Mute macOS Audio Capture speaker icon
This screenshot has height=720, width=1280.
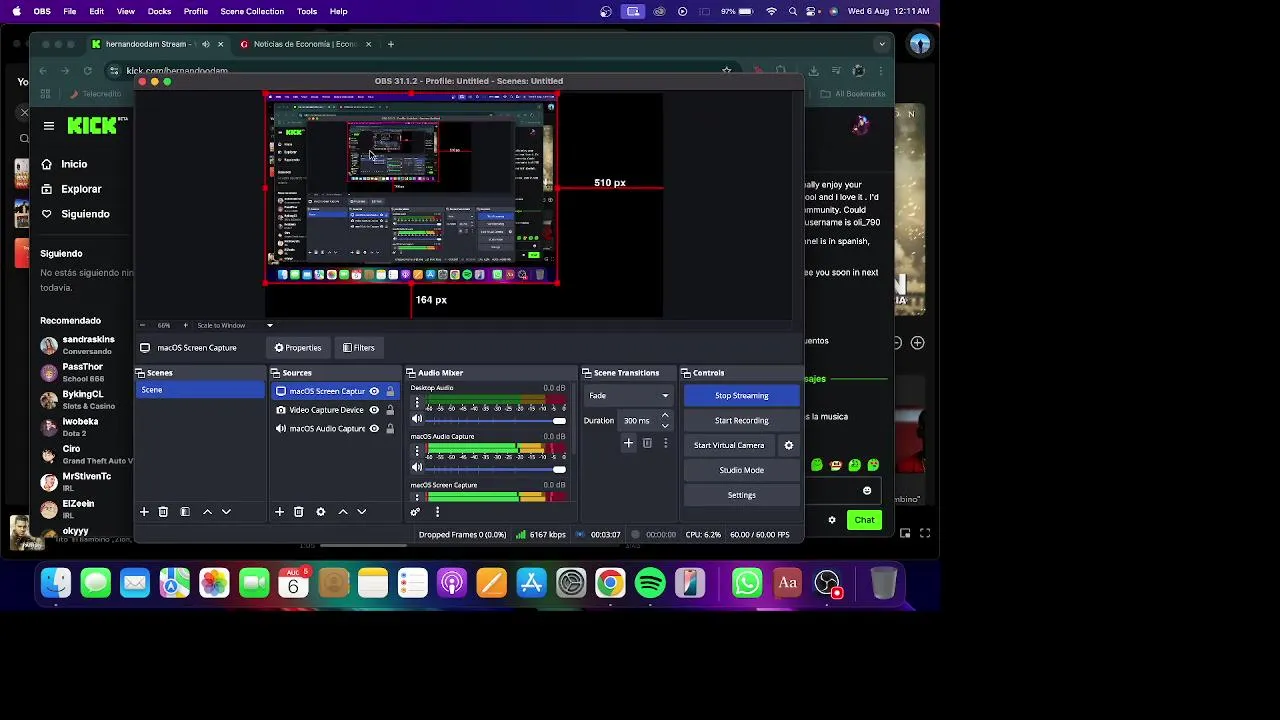417,468
